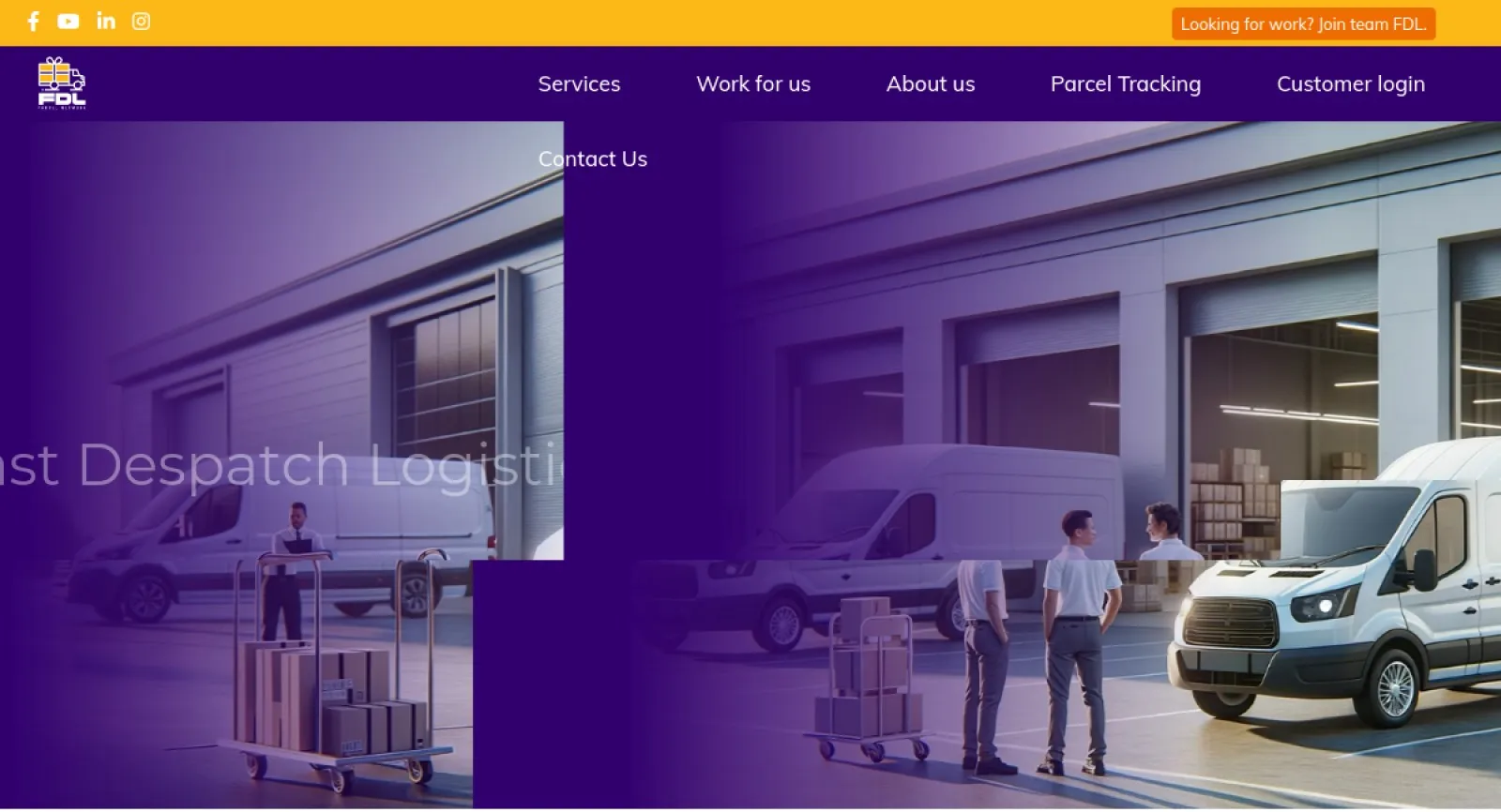This screenshot has width=1501, height=812.
Task: Go to the About us page
Action: point(931,84)
